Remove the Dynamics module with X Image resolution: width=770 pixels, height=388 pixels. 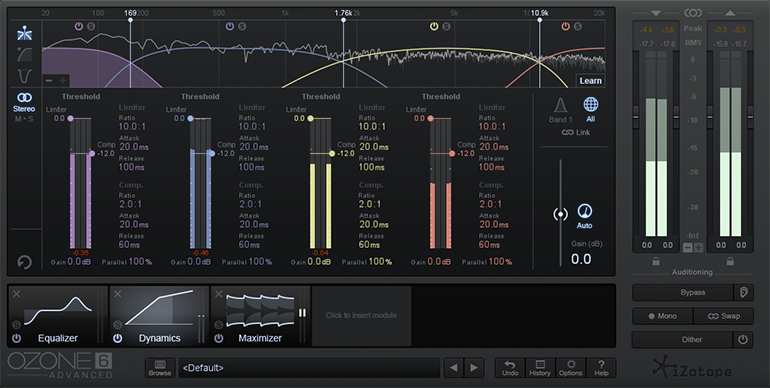(117, 294)
